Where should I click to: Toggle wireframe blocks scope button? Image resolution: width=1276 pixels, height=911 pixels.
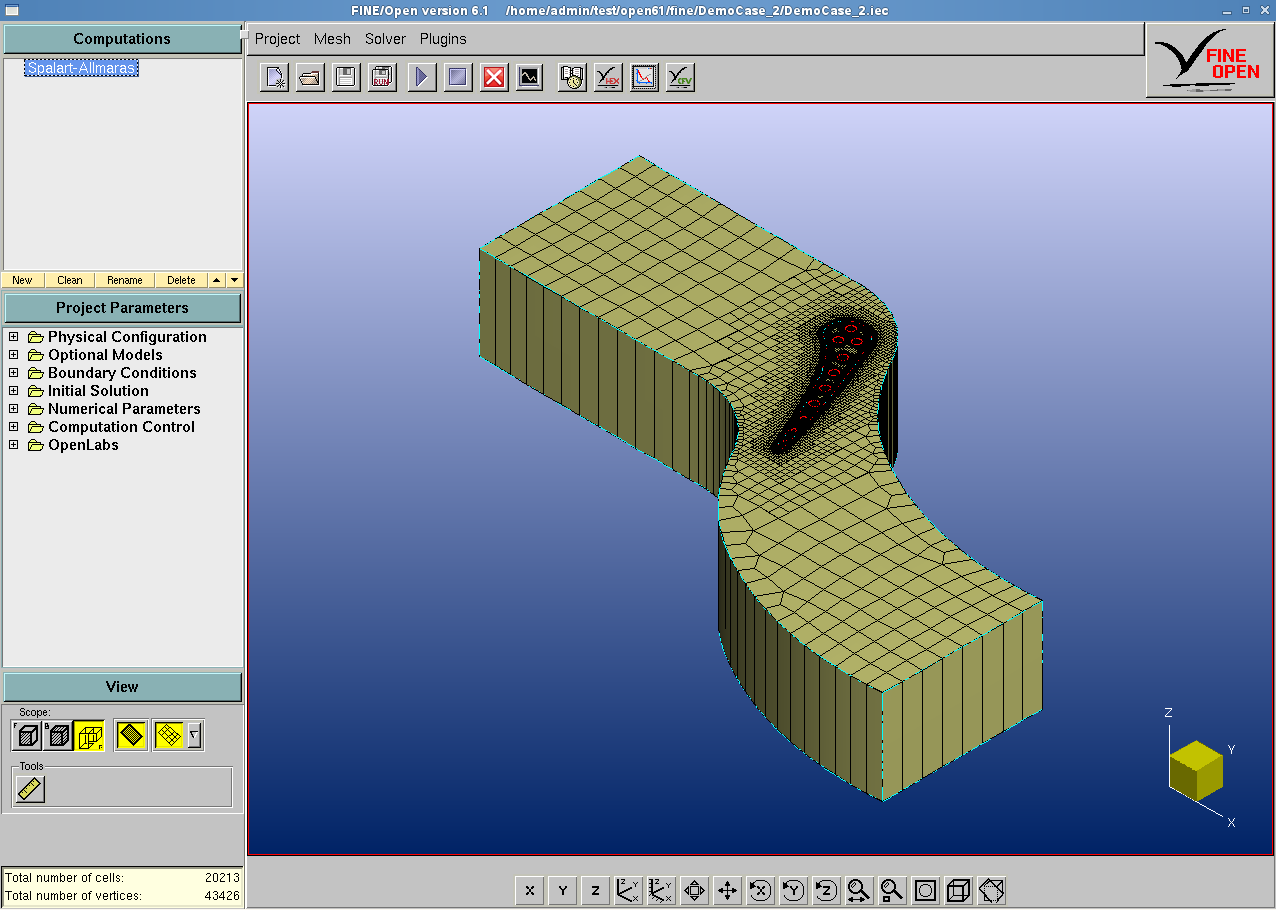point(89,735)
